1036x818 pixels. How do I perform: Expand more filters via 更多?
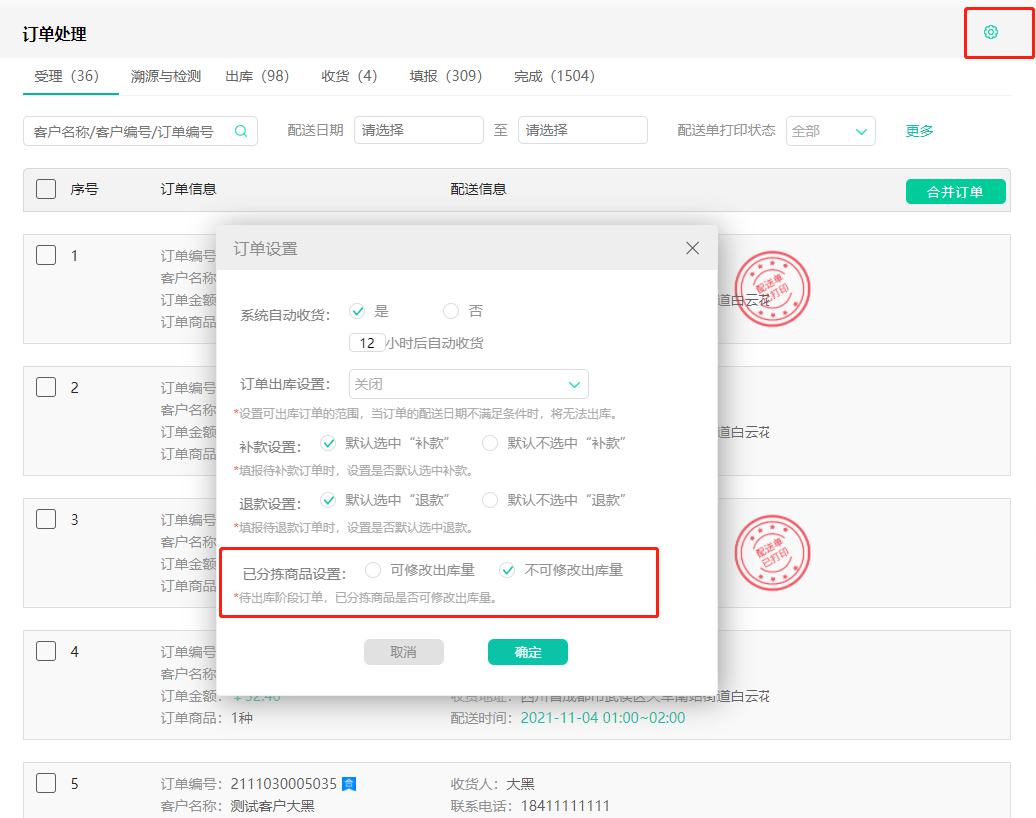coord(918,130)
